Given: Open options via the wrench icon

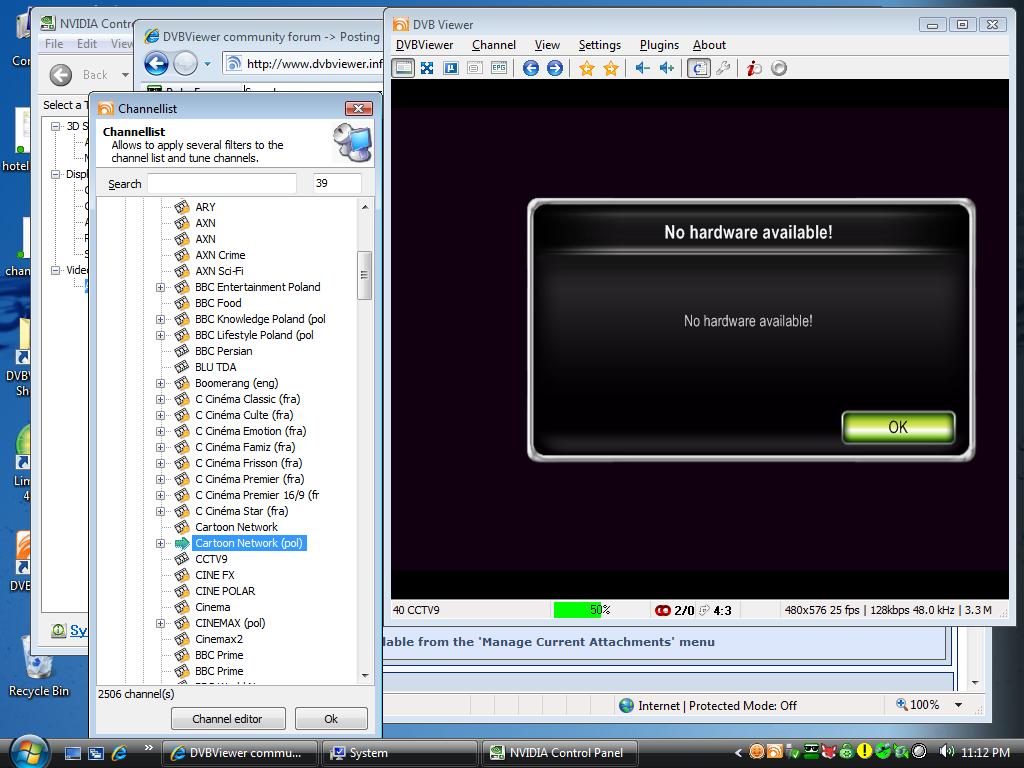Looking at the screenshot, I should coord(723,68).
